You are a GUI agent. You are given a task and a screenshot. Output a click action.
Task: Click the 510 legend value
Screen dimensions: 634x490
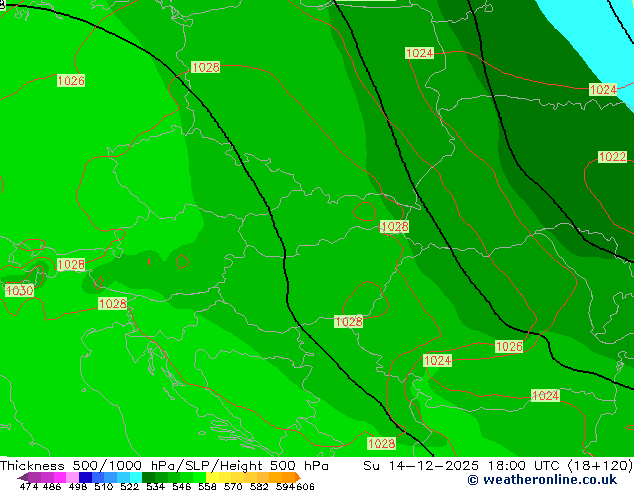[x=104, y=486]
